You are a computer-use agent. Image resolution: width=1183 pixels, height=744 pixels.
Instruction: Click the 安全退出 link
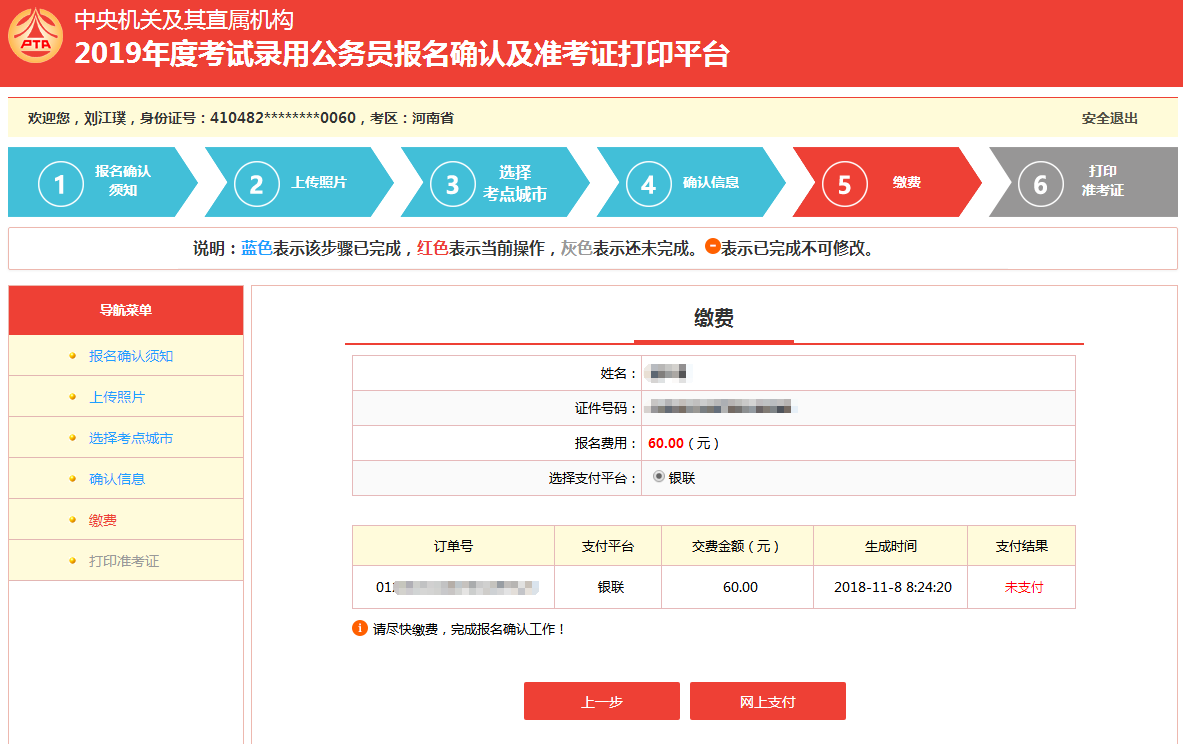pos(1109,118)
